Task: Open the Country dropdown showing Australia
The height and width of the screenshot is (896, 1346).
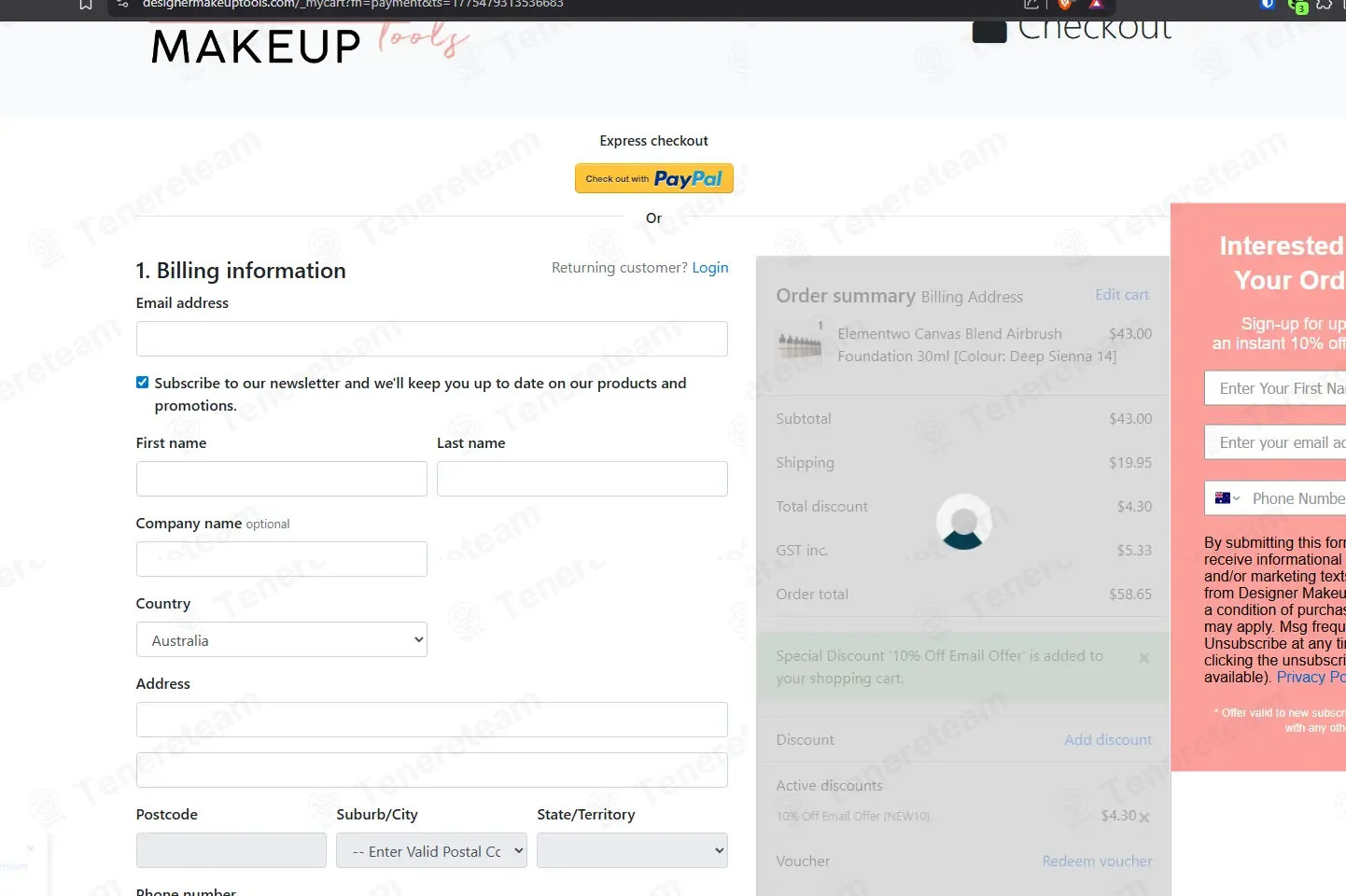Action: [x=282, y=640]
